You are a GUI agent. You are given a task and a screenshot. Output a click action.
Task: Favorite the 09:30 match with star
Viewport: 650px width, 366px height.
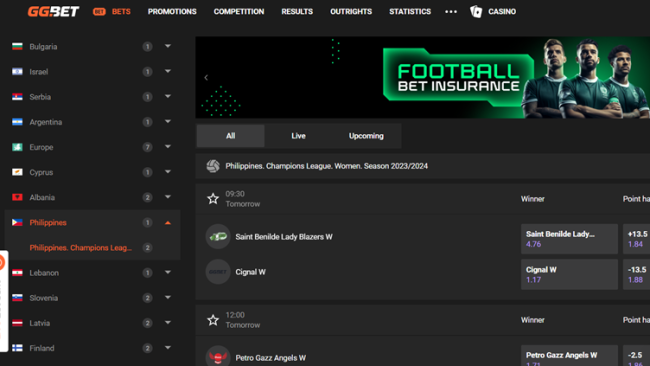pyautogui.click(x=213, y=199)
